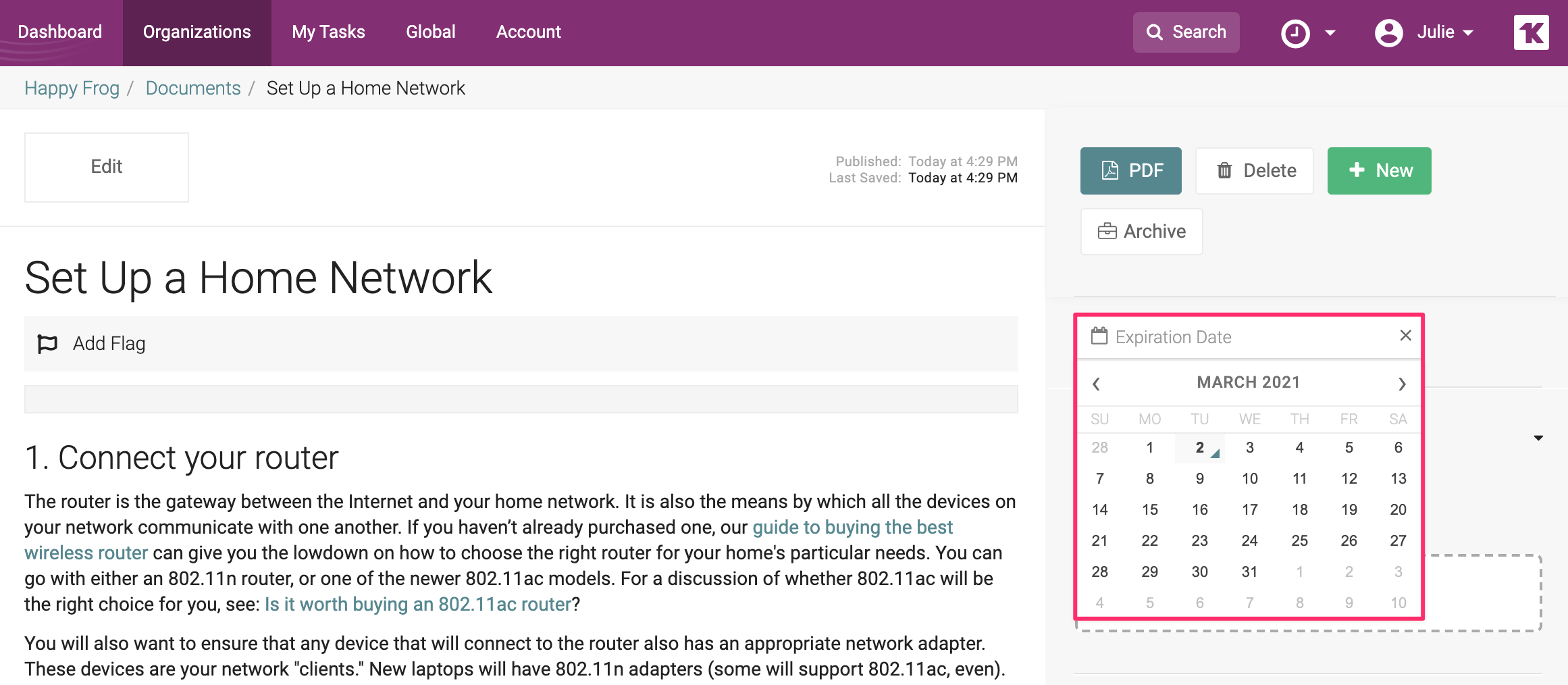Click the calendar icon beside Expiration Date

click(x=1099, y=336)
